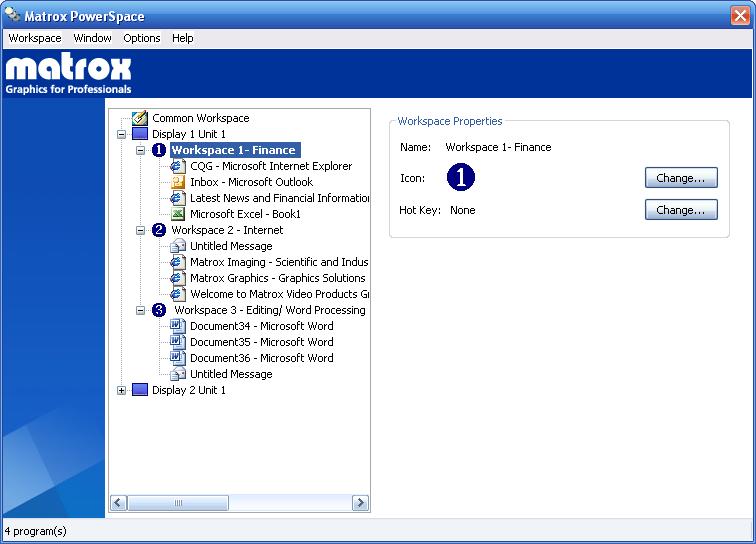Click Change button for the Icon
This screenshot has height=544, width=756.
(x=681, y=178)
